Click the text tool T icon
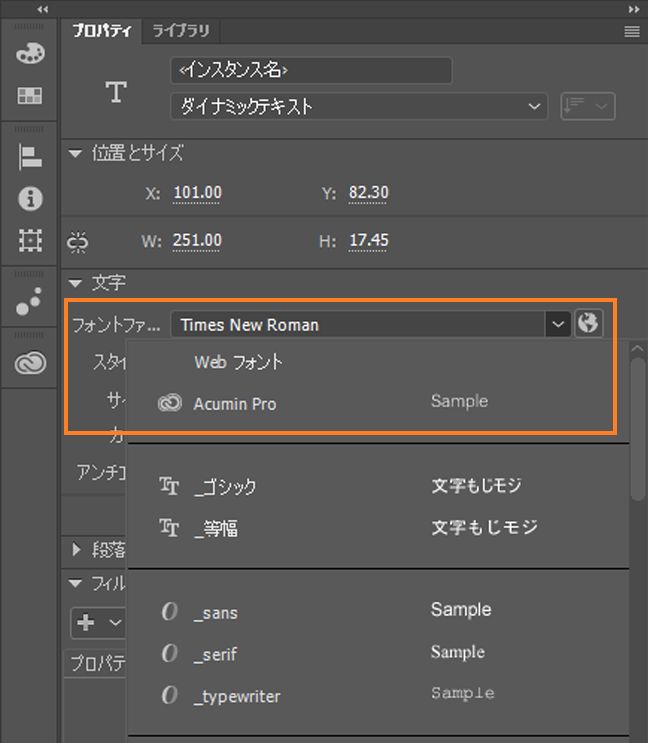 116,92
